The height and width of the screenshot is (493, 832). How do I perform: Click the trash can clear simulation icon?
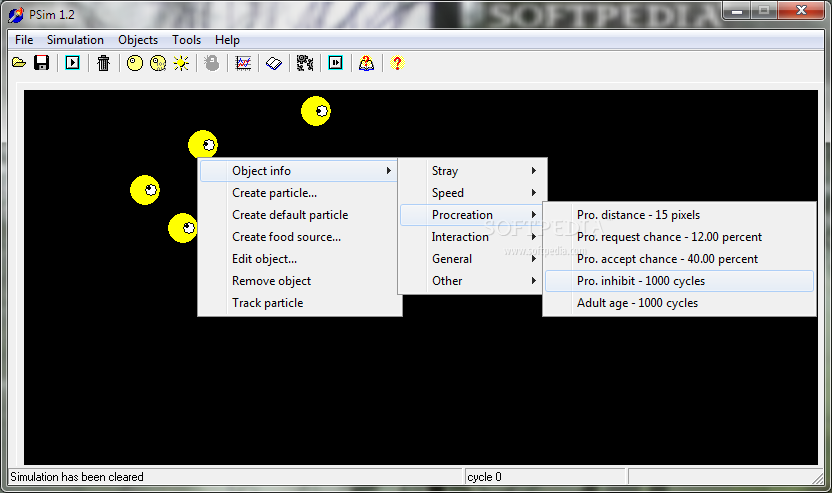[x=103, y=63]
